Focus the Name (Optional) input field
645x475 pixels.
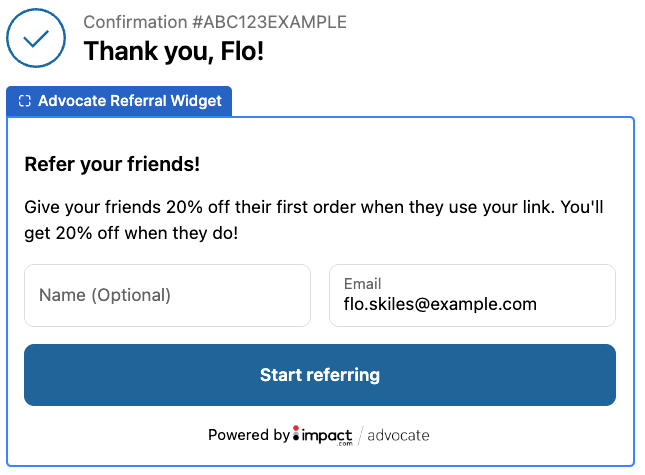167,295
